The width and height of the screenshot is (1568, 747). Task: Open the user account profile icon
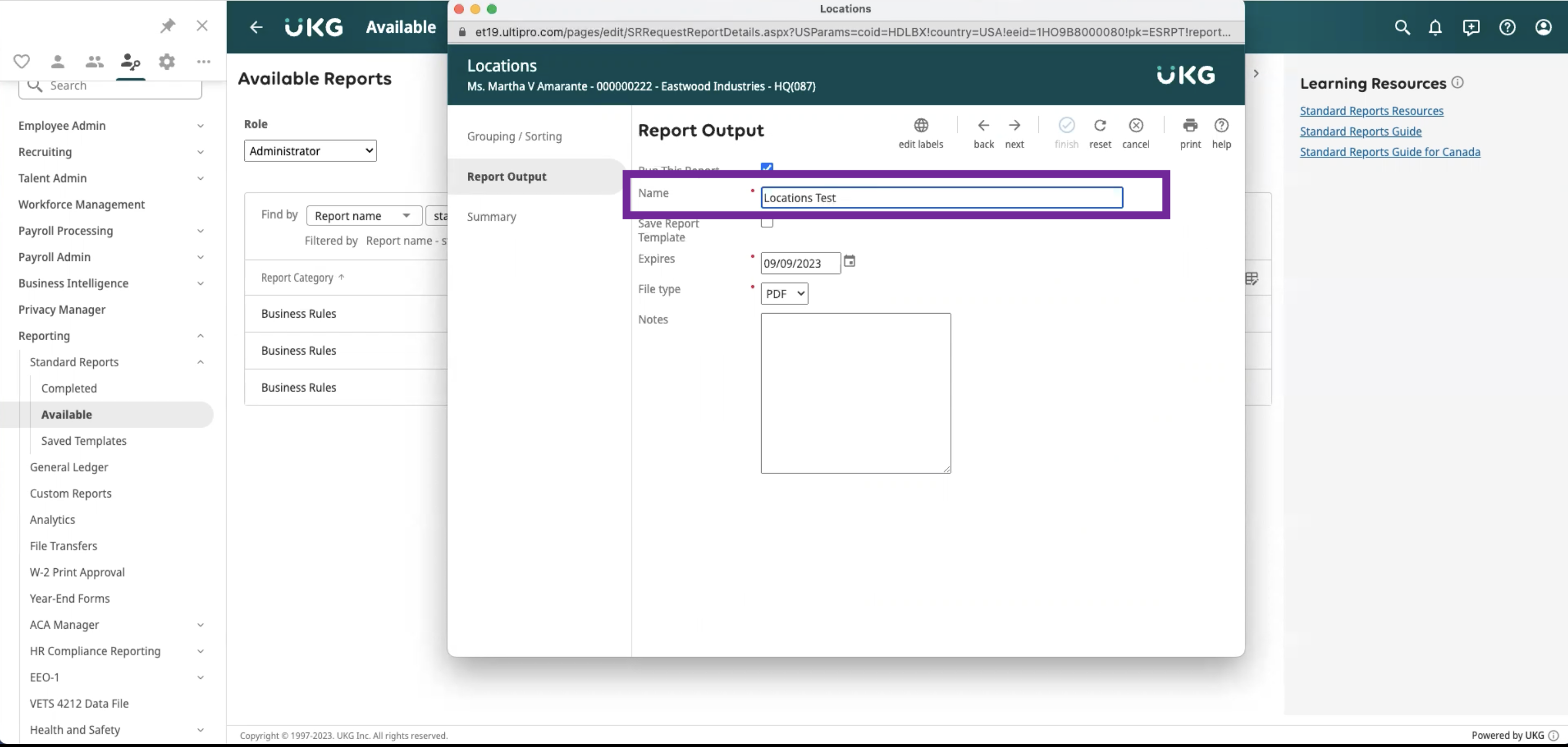click(x=1543, y=27)
